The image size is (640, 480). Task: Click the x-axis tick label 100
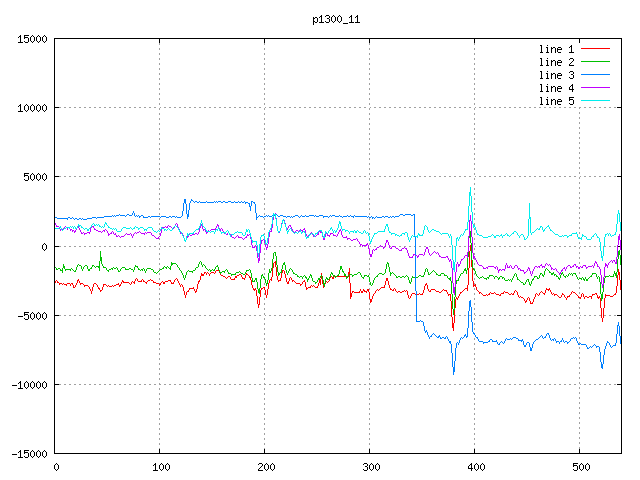tap(160, 467)
